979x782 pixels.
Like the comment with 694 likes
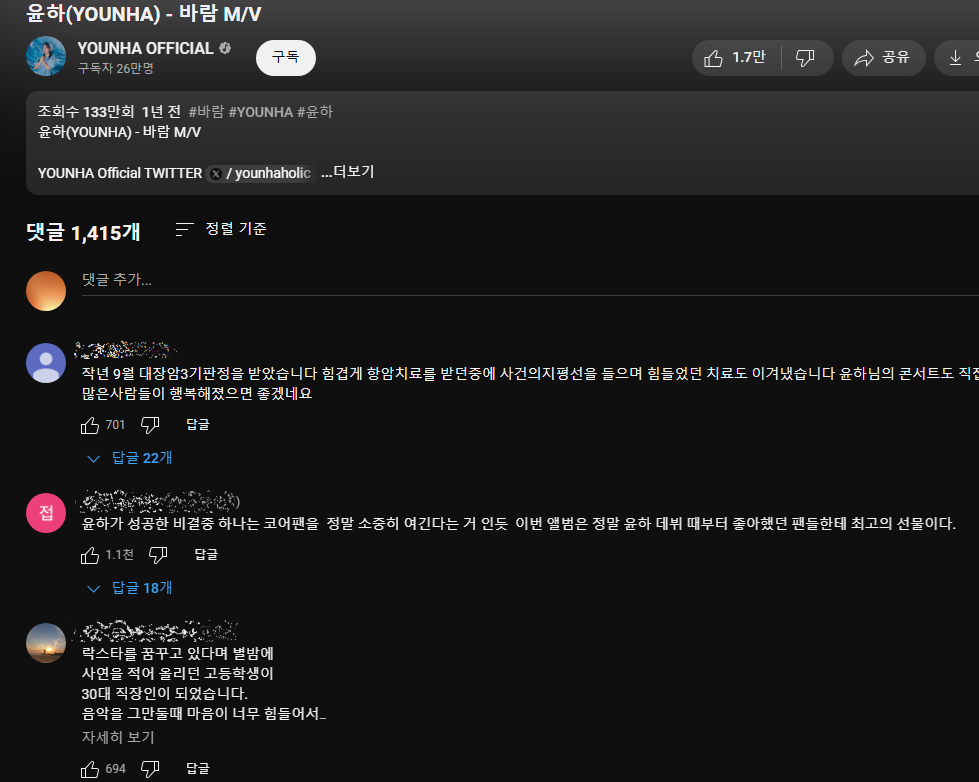90,770
